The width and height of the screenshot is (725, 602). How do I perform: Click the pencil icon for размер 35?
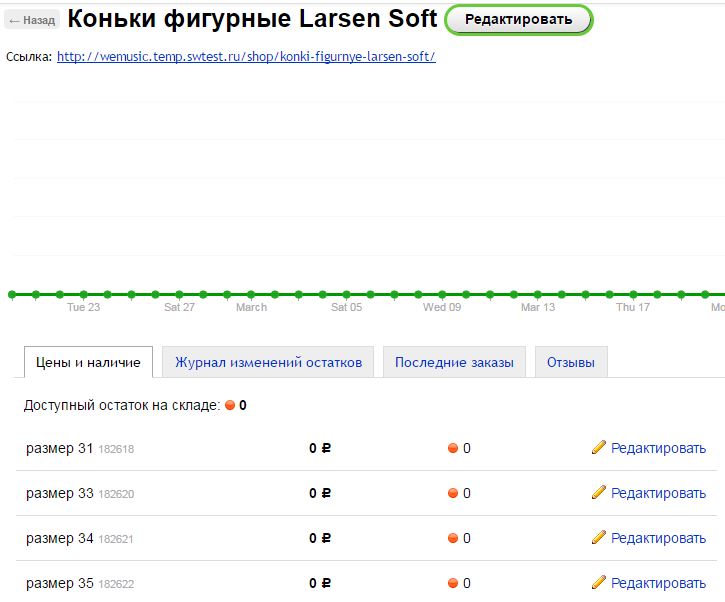tap(599, 582)
